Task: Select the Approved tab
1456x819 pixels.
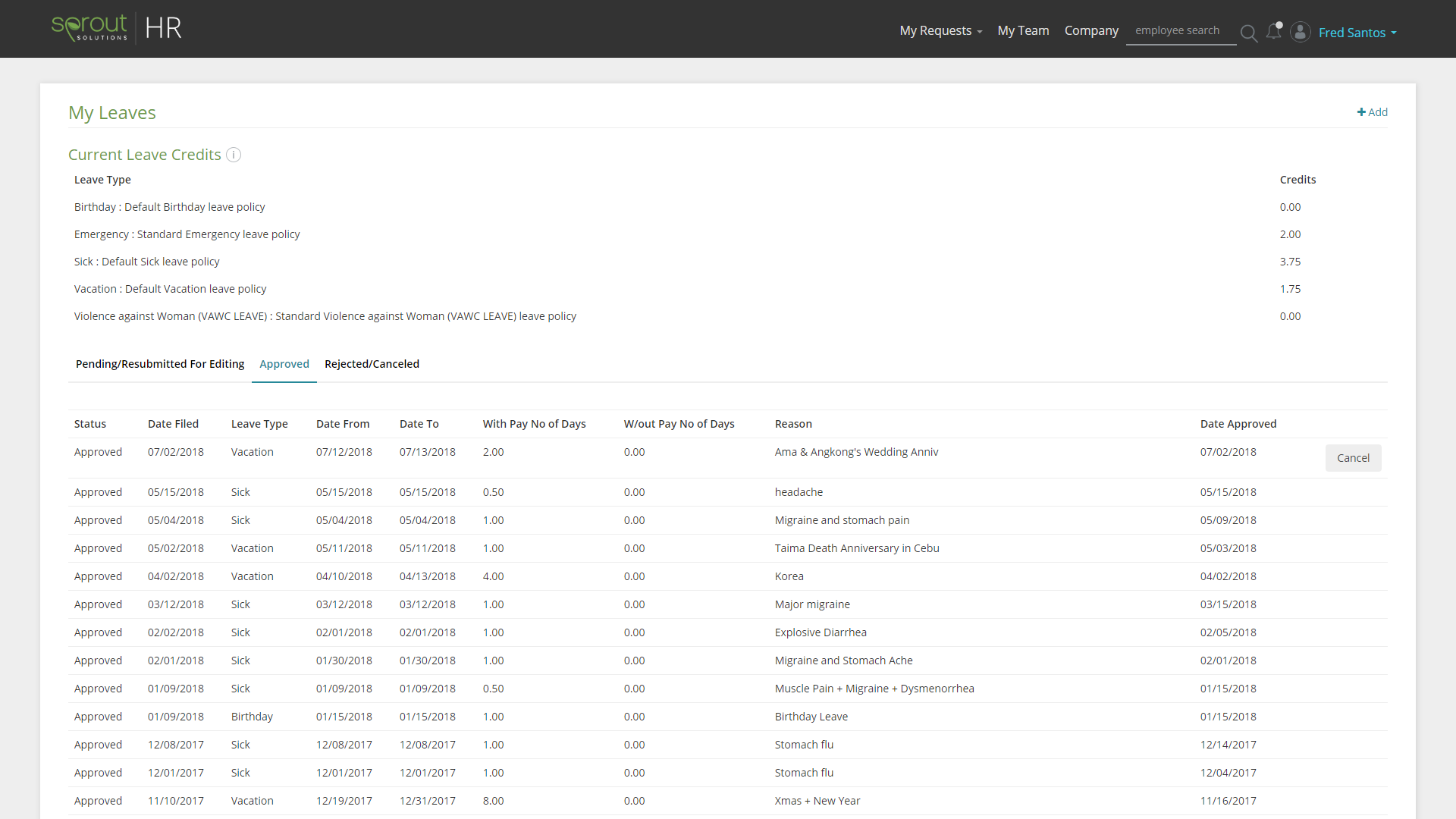Action: tap(284, 364)
